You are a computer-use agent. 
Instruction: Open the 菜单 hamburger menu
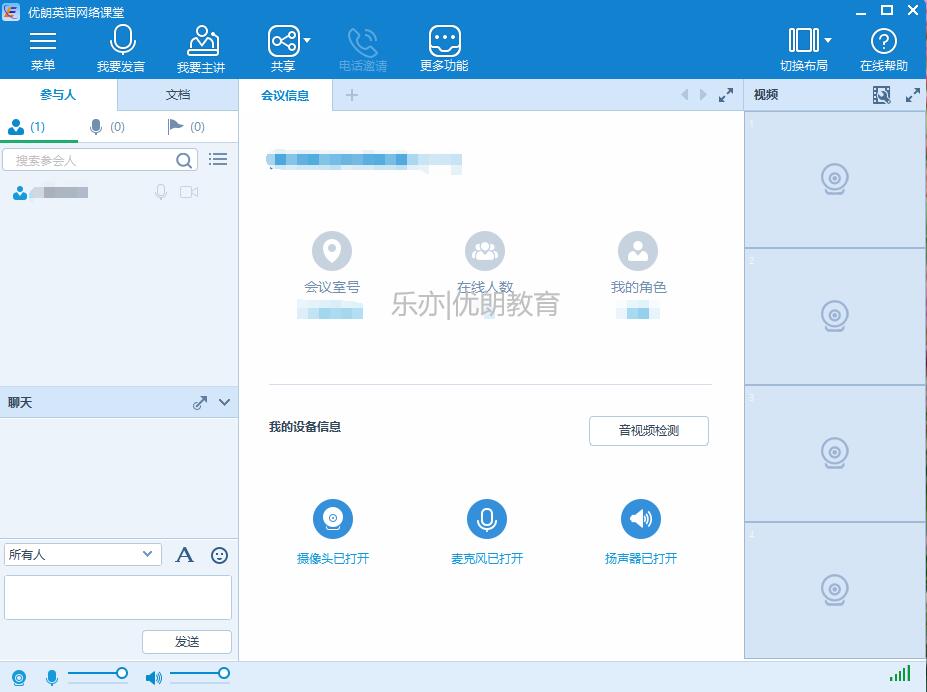tap(43, 41)
